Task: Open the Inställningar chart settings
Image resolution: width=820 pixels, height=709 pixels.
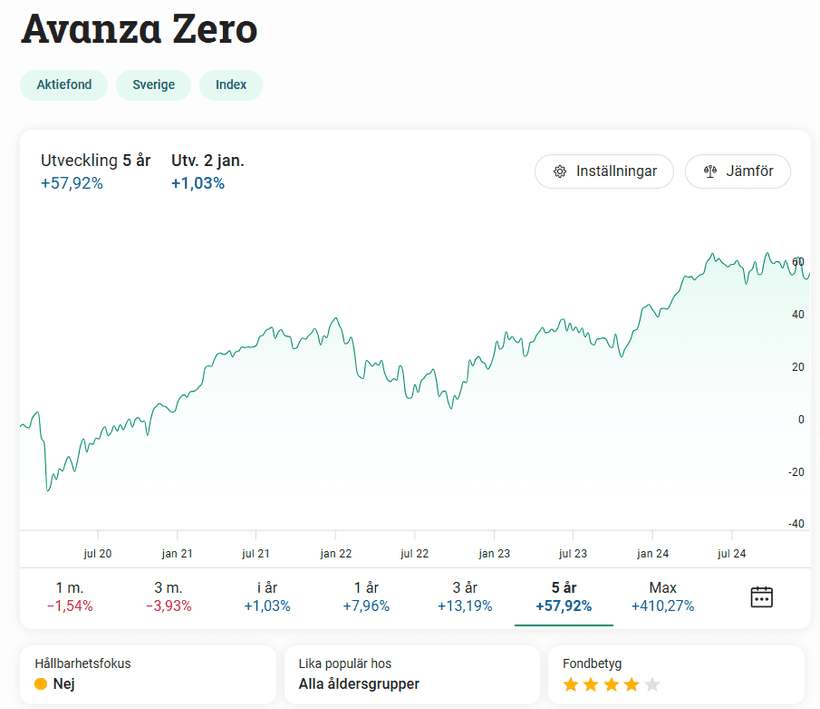Action: 604,171
